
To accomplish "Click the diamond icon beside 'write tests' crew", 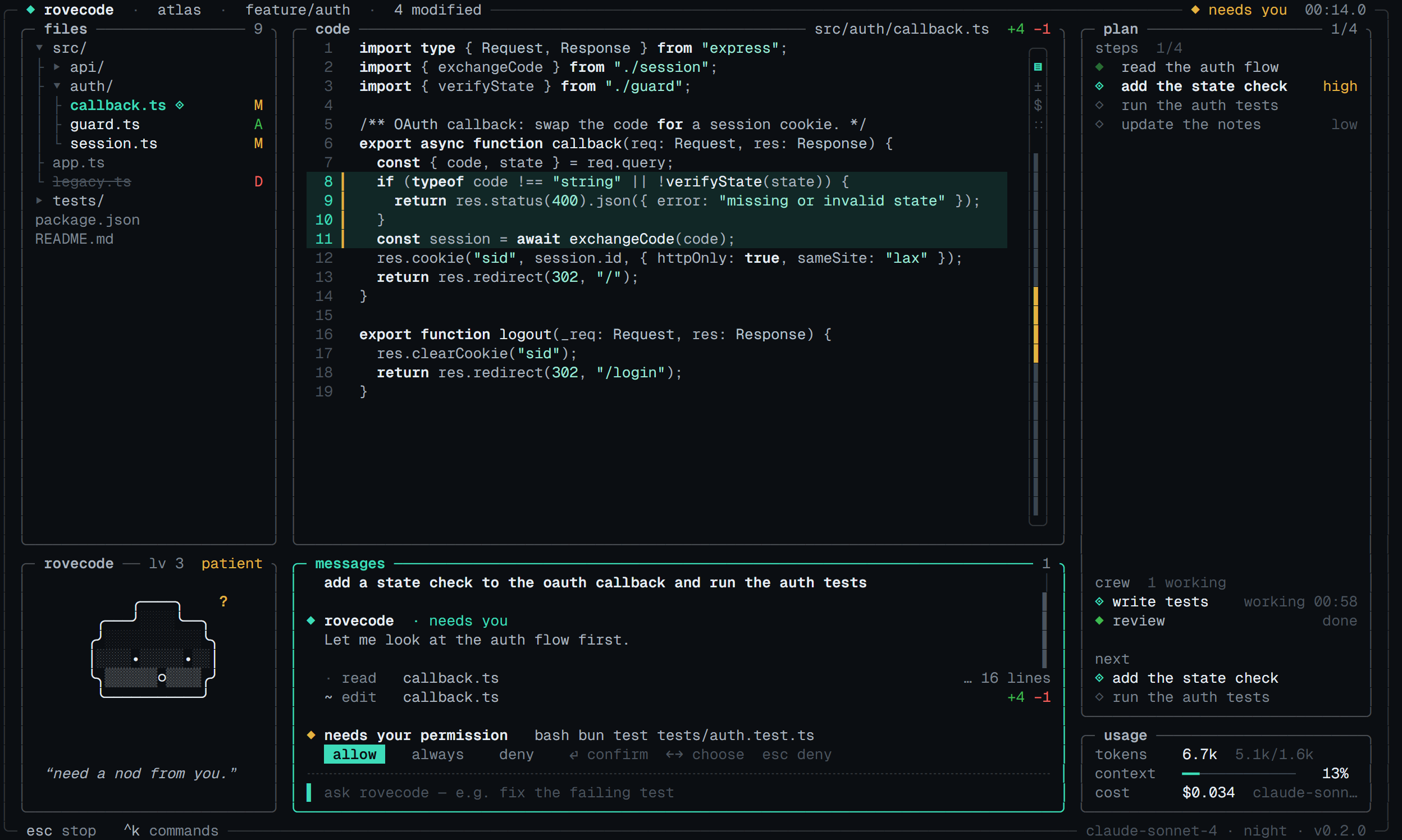I will (1099, 602).
